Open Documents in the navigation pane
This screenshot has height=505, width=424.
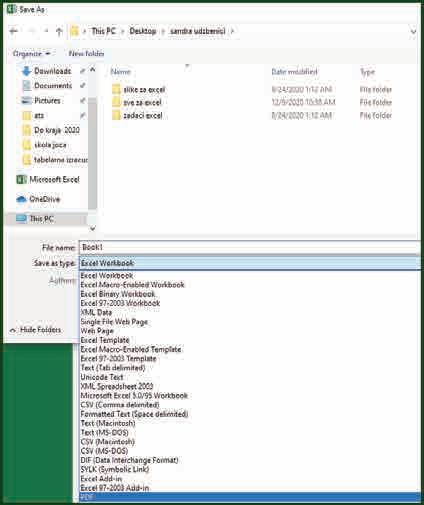[53, 86]
